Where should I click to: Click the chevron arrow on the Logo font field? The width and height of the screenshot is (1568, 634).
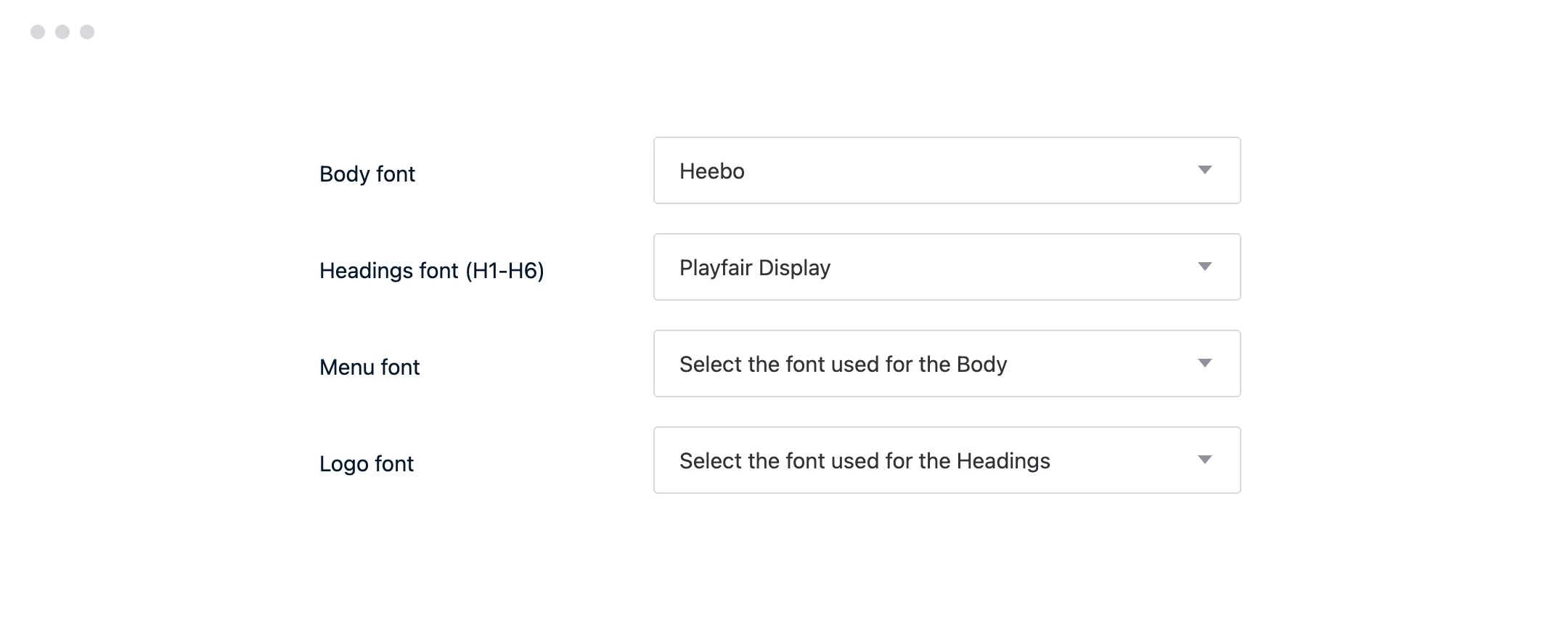coord(1204,460)
